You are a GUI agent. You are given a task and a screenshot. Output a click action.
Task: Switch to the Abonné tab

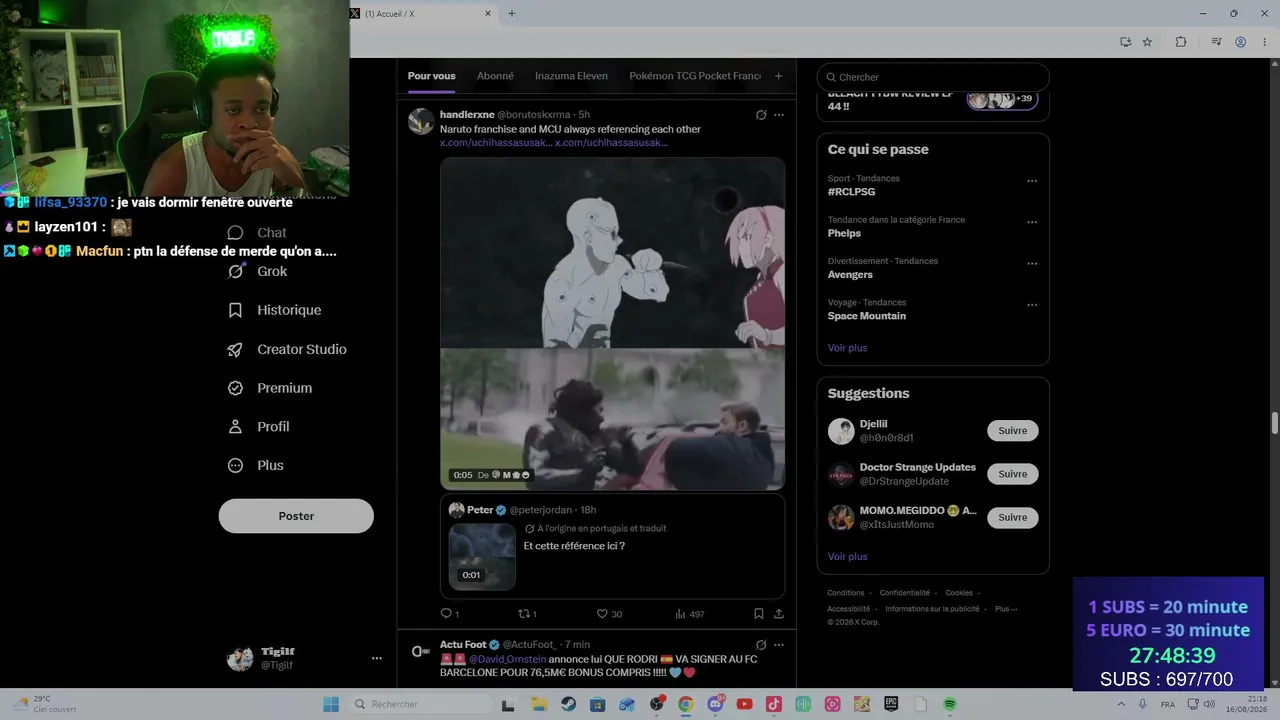[x=495, y=76]
